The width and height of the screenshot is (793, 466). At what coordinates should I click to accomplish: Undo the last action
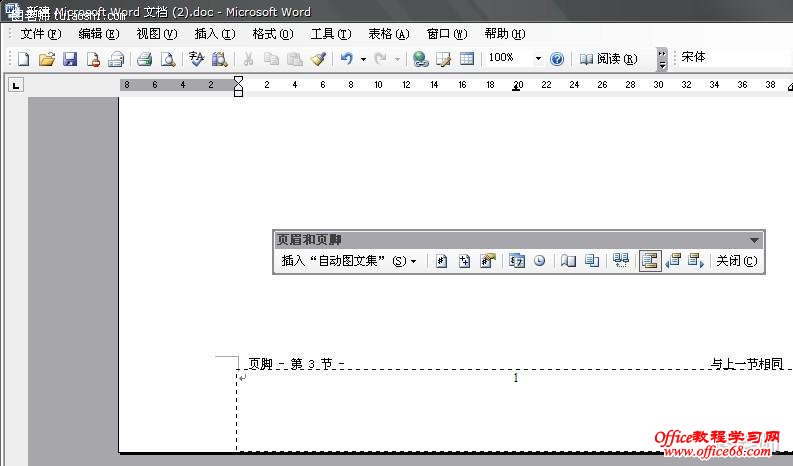(x=346, y=59)
